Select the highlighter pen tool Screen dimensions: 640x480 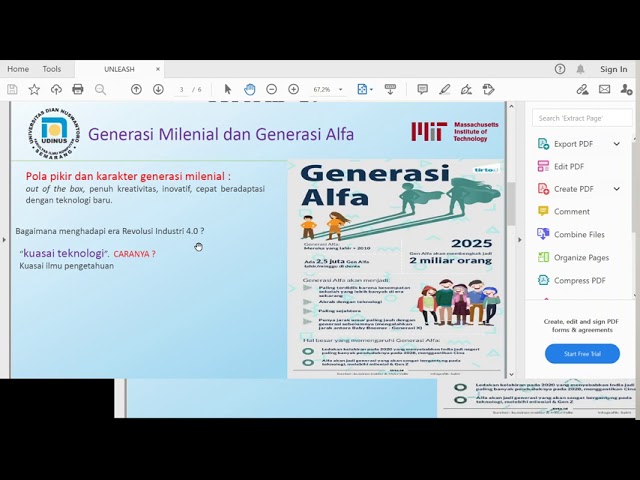point(444,89)
